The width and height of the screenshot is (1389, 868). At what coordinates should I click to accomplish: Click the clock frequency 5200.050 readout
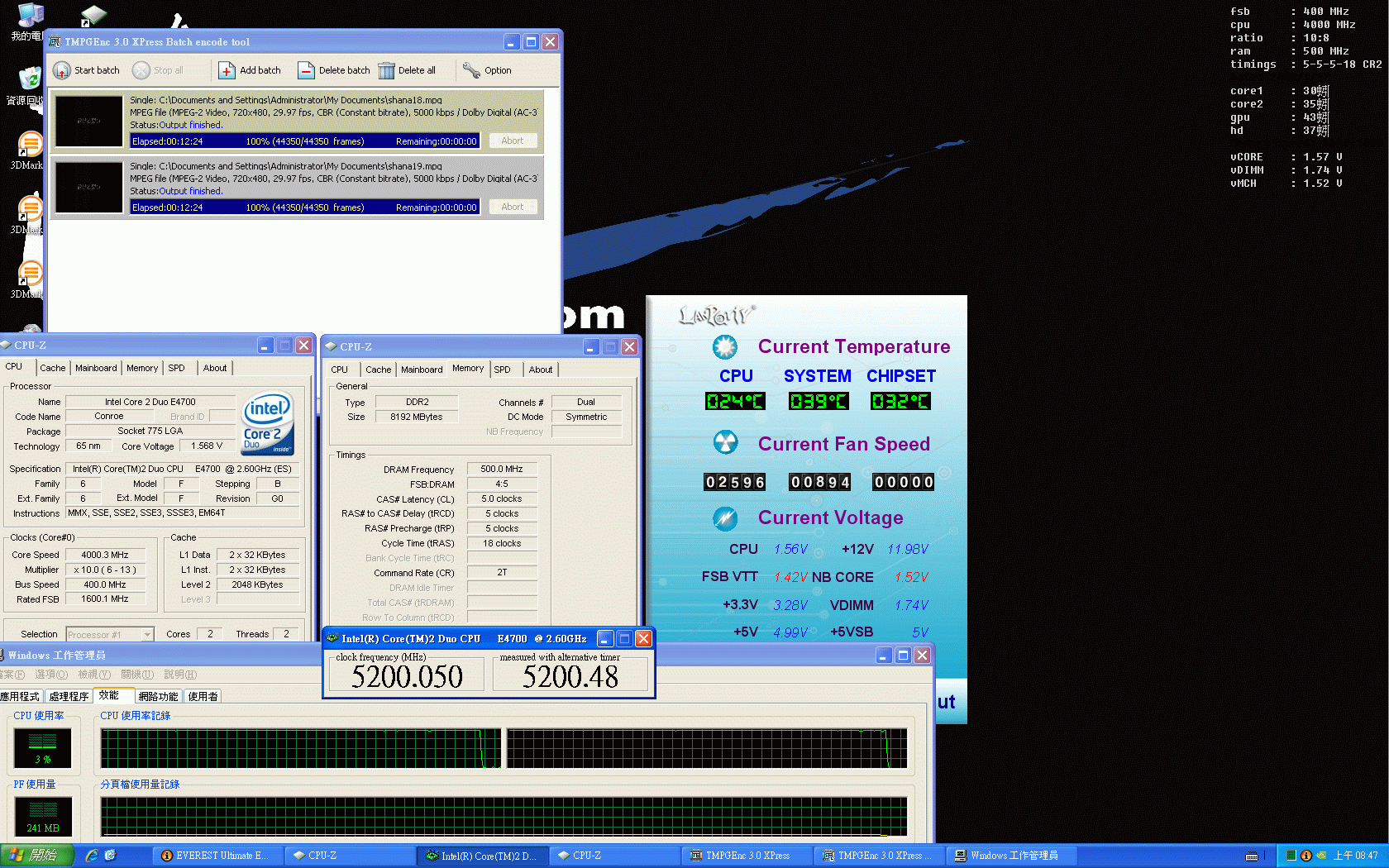[x=407, y=676]
